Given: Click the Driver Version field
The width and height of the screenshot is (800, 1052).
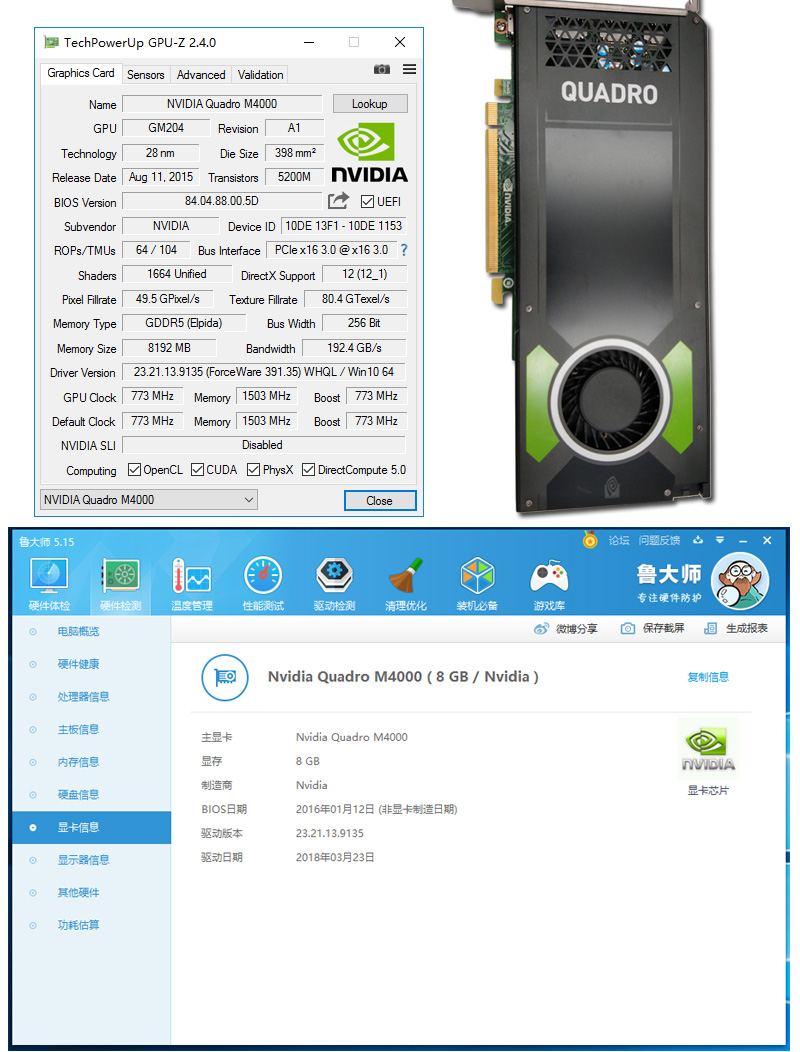Looking at the screenshot, I should click(264, 372).
